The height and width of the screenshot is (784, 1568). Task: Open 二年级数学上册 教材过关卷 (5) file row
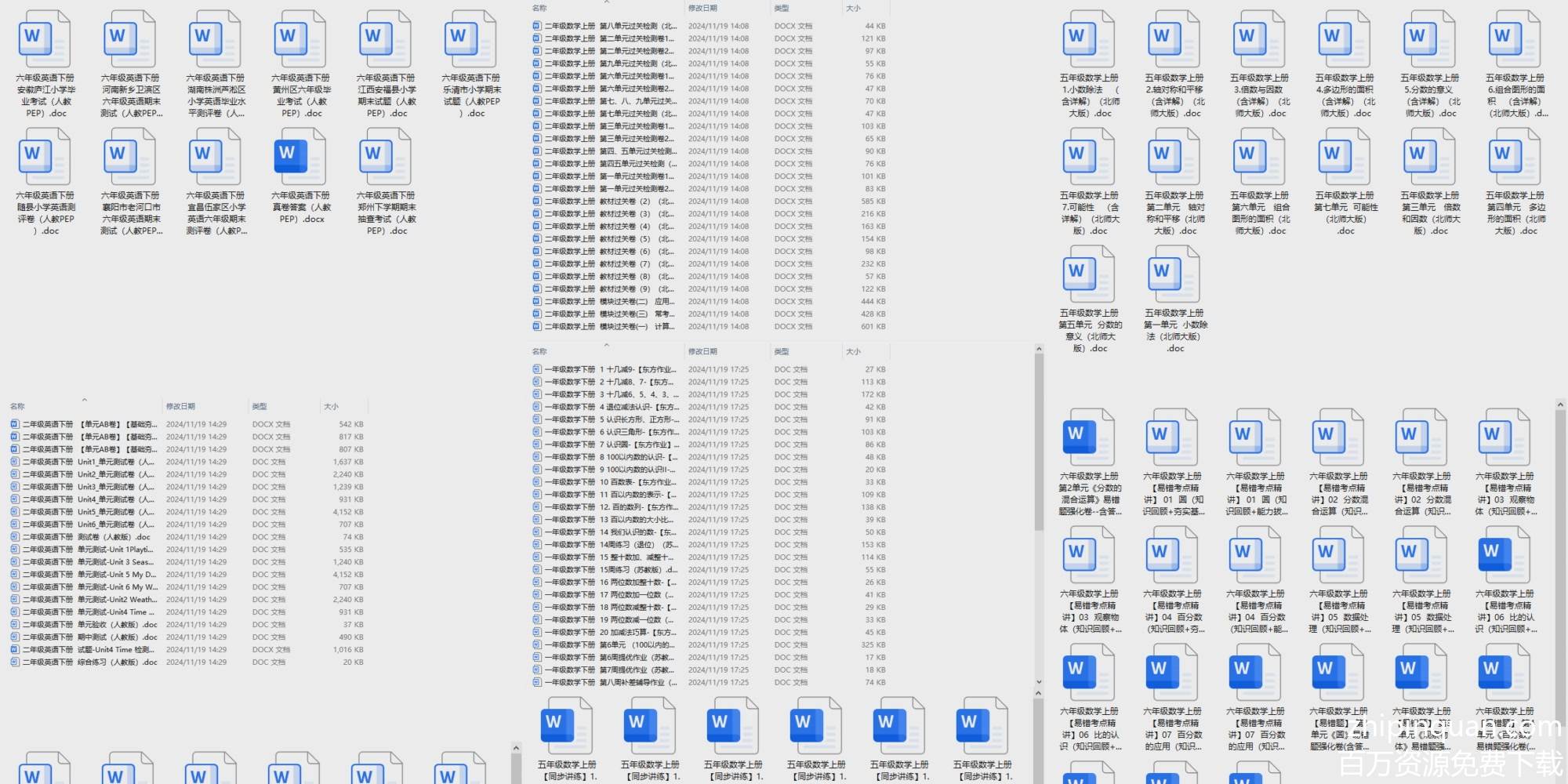[636, 239]
